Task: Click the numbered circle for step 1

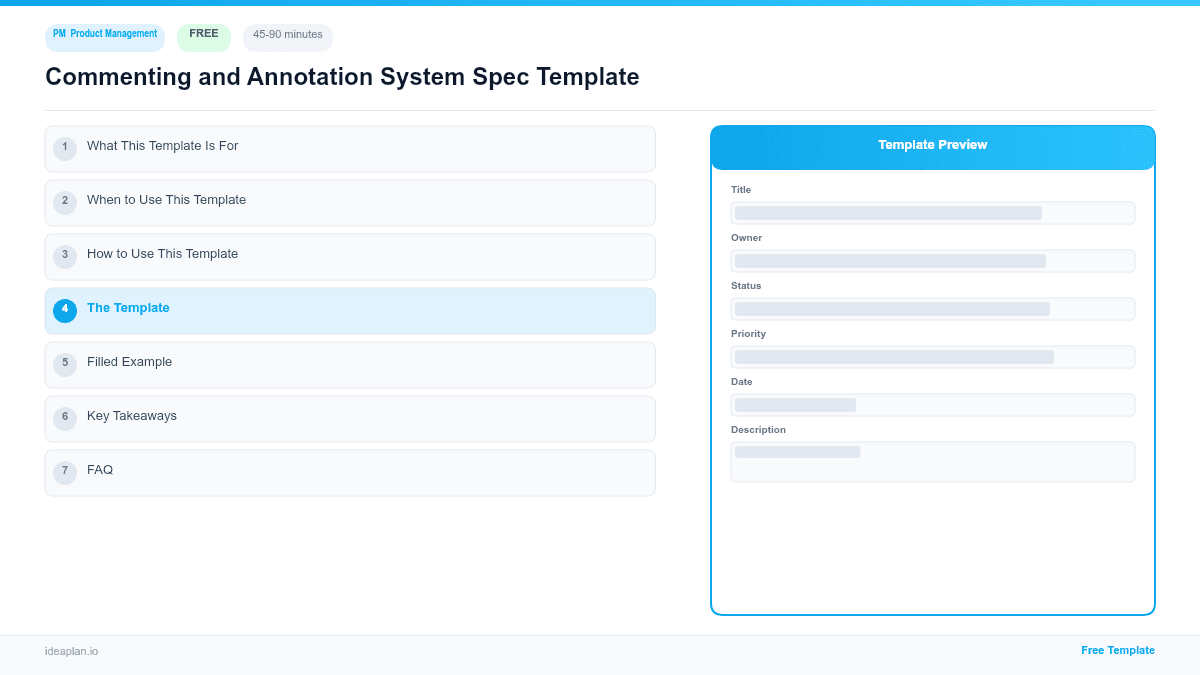Action: pos(65,148)
